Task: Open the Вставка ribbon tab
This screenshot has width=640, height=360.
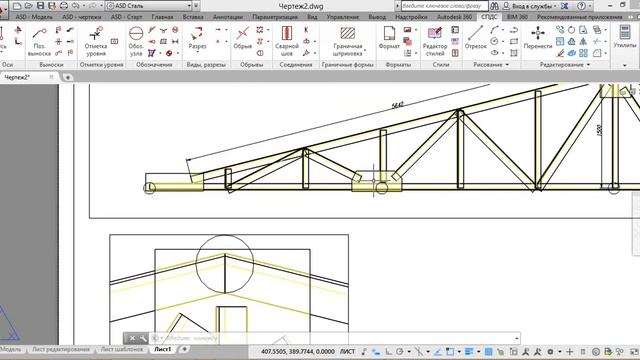Action: pos(193,17)
